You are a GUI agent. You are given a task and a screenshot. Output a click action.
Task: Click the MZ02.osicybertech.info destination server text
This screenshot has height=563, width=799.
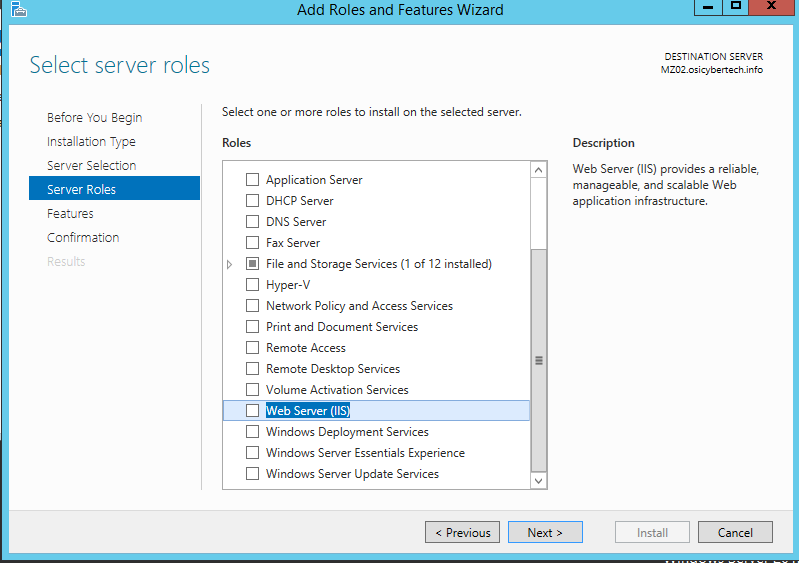pos(712,70)
